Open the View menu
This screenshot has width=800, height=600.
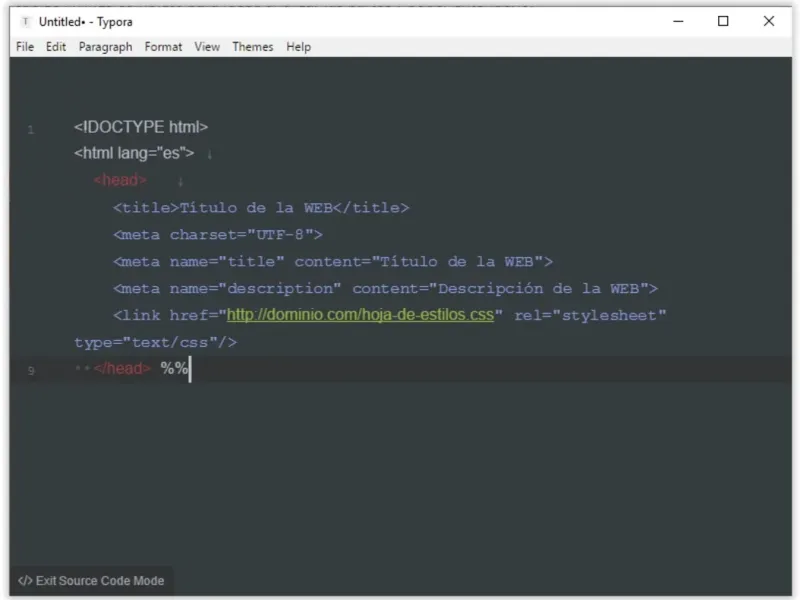[x=207, y=47]
